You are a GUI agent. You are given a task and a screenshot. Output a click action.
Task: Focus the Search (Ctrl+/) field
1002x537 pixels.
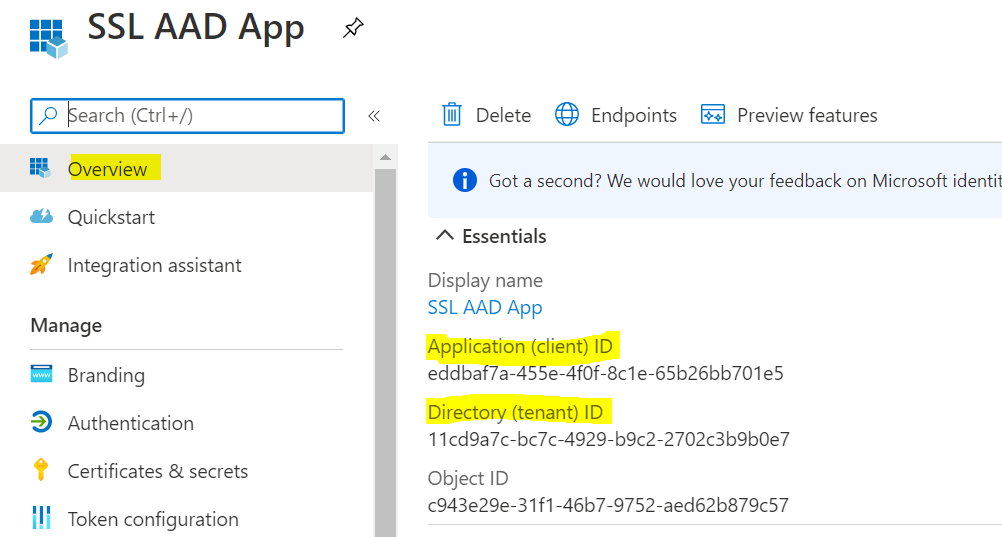187,116
